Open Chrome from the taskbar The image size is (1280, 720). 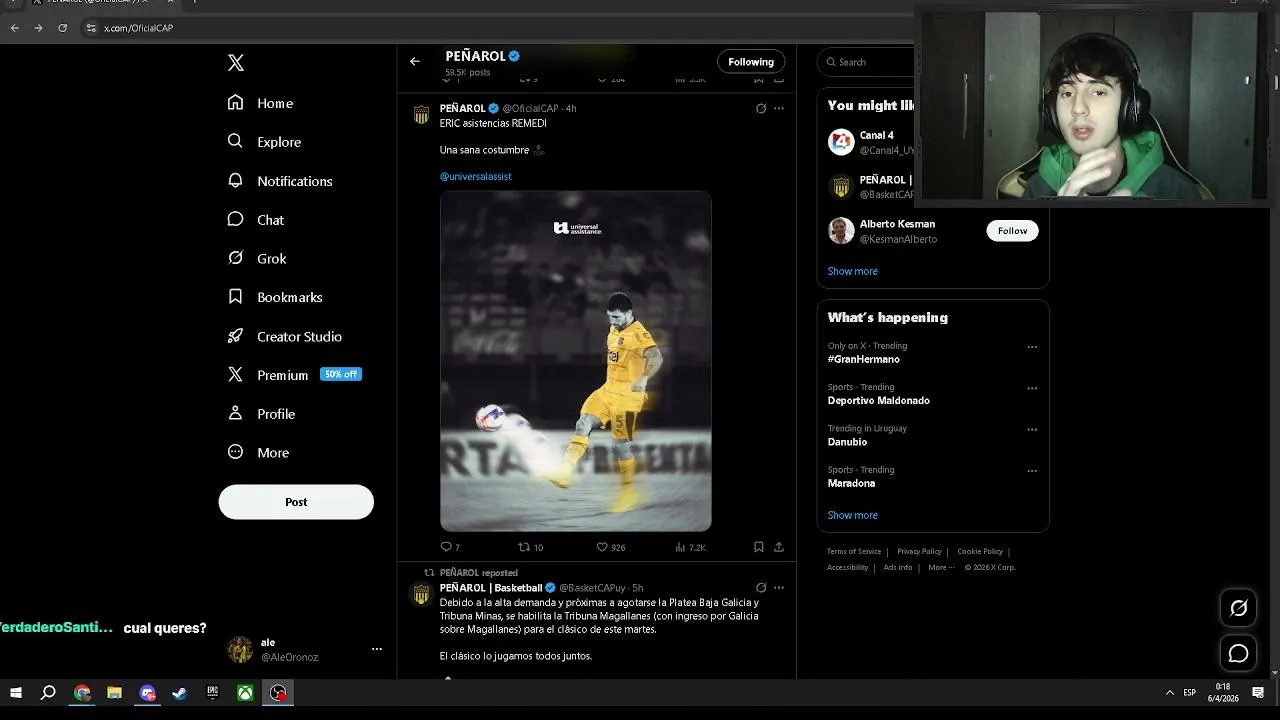(82, 692)
